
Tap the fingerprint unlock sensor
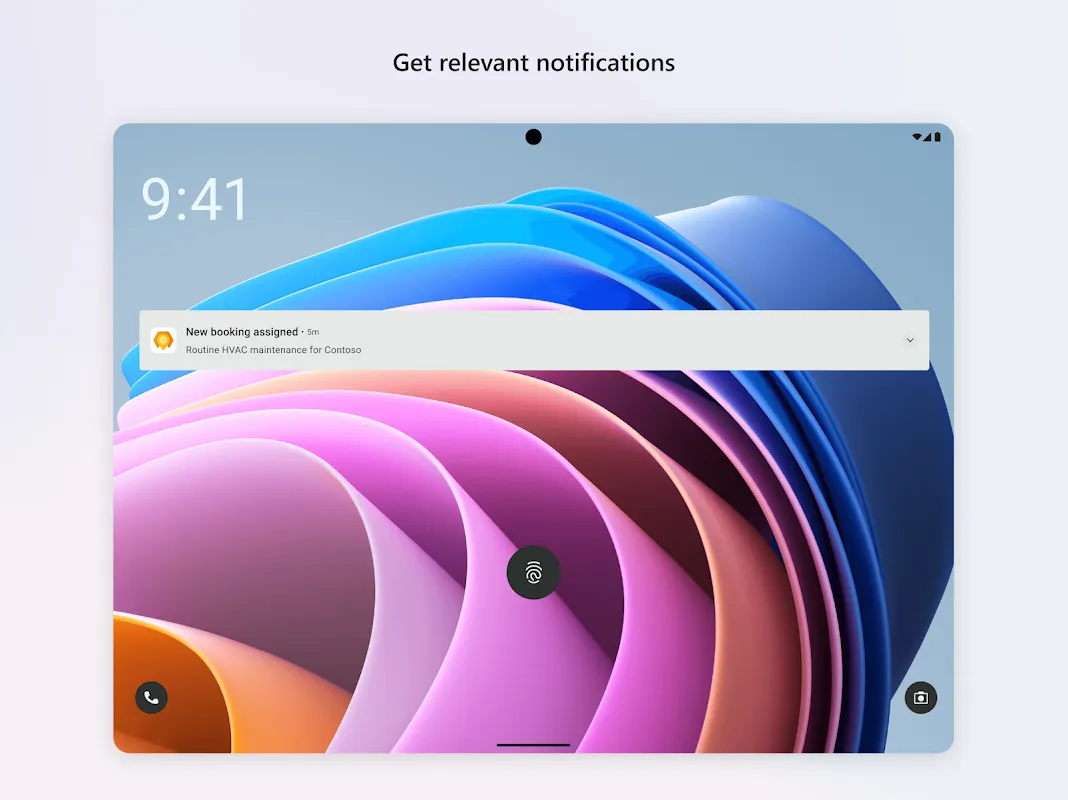(x=533, y=573)
